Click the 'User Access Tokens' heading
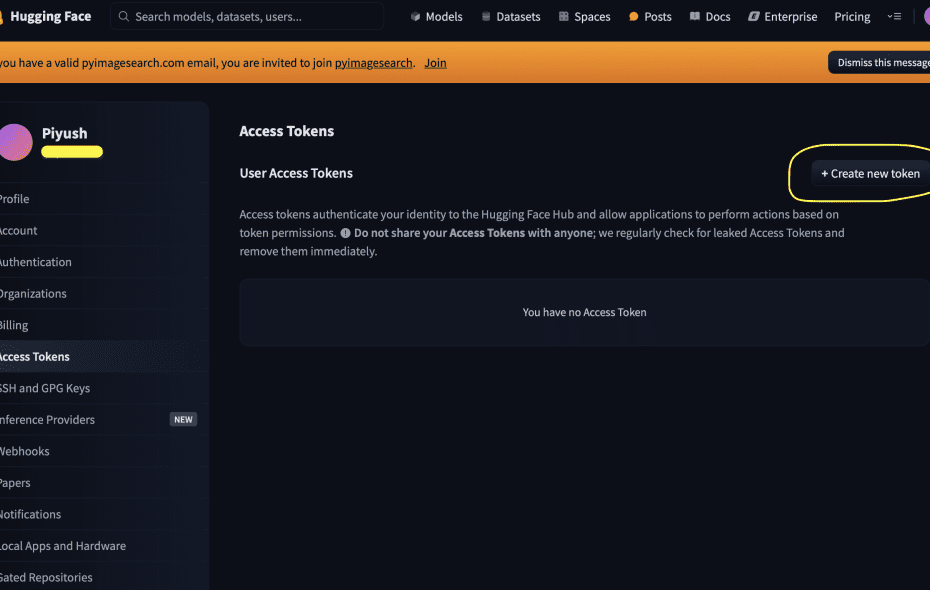Screen dimensions: 930x590 pyautogui.click(x=296, y=173)
